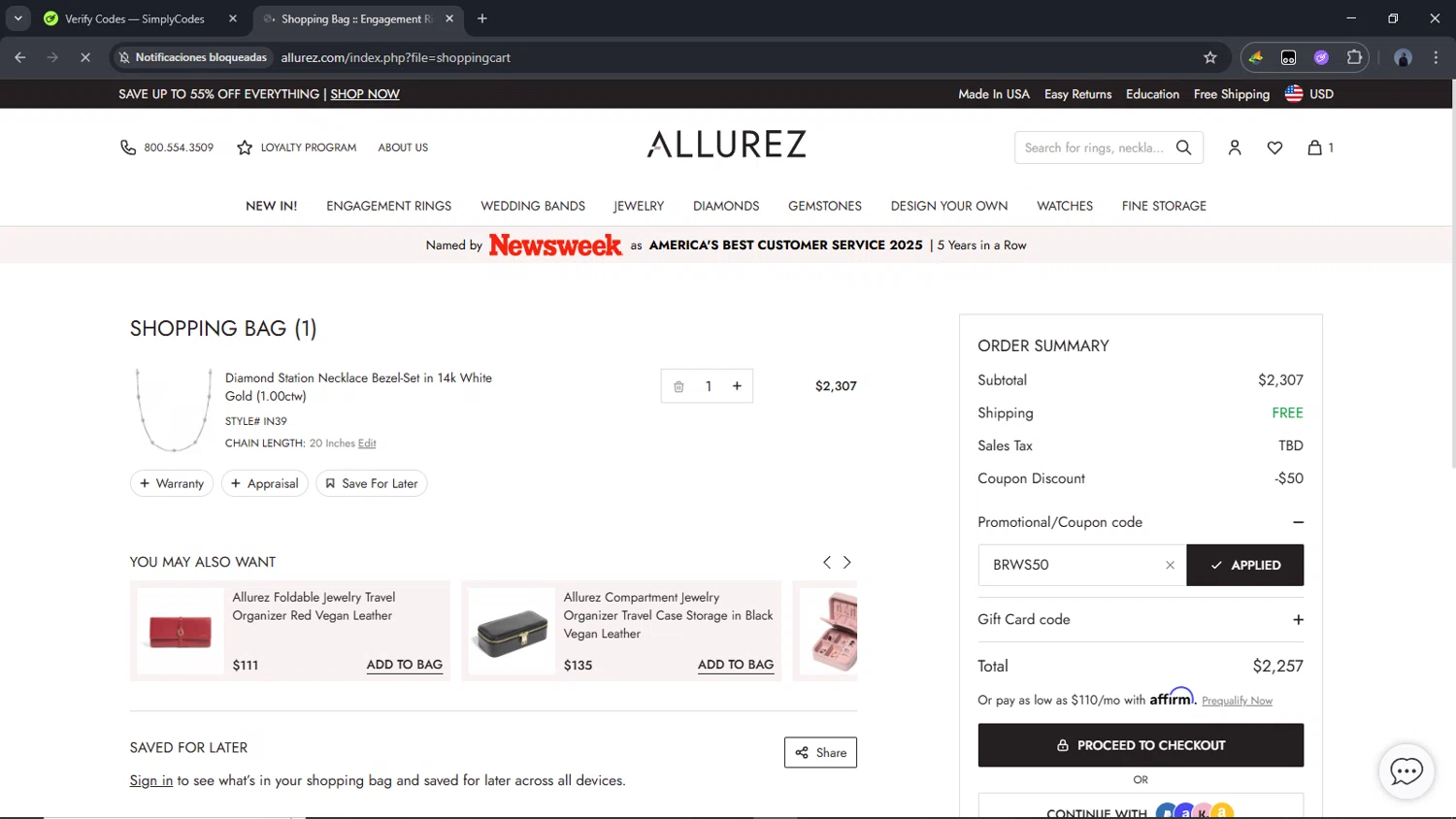Click Shop Now in the promo banner
This screenshot has height=819, width=1456.
pos(365,94)
